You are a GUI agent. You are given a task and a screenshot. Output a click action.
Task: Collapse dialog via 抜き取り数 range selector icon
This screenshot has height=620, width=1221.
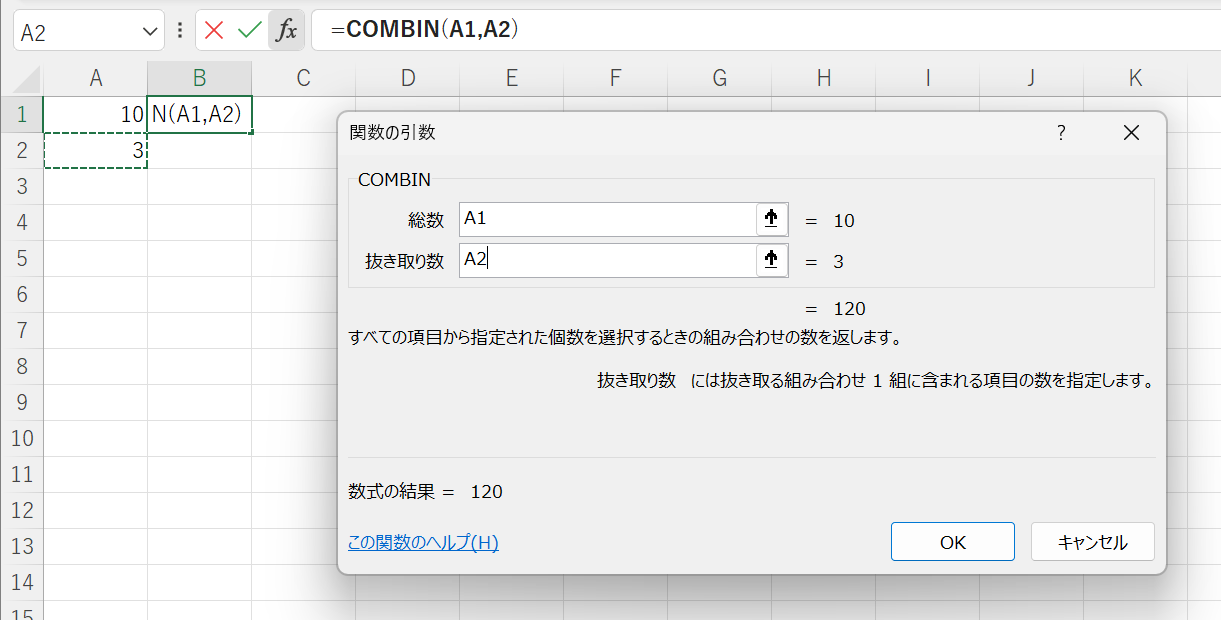point(771,261)
